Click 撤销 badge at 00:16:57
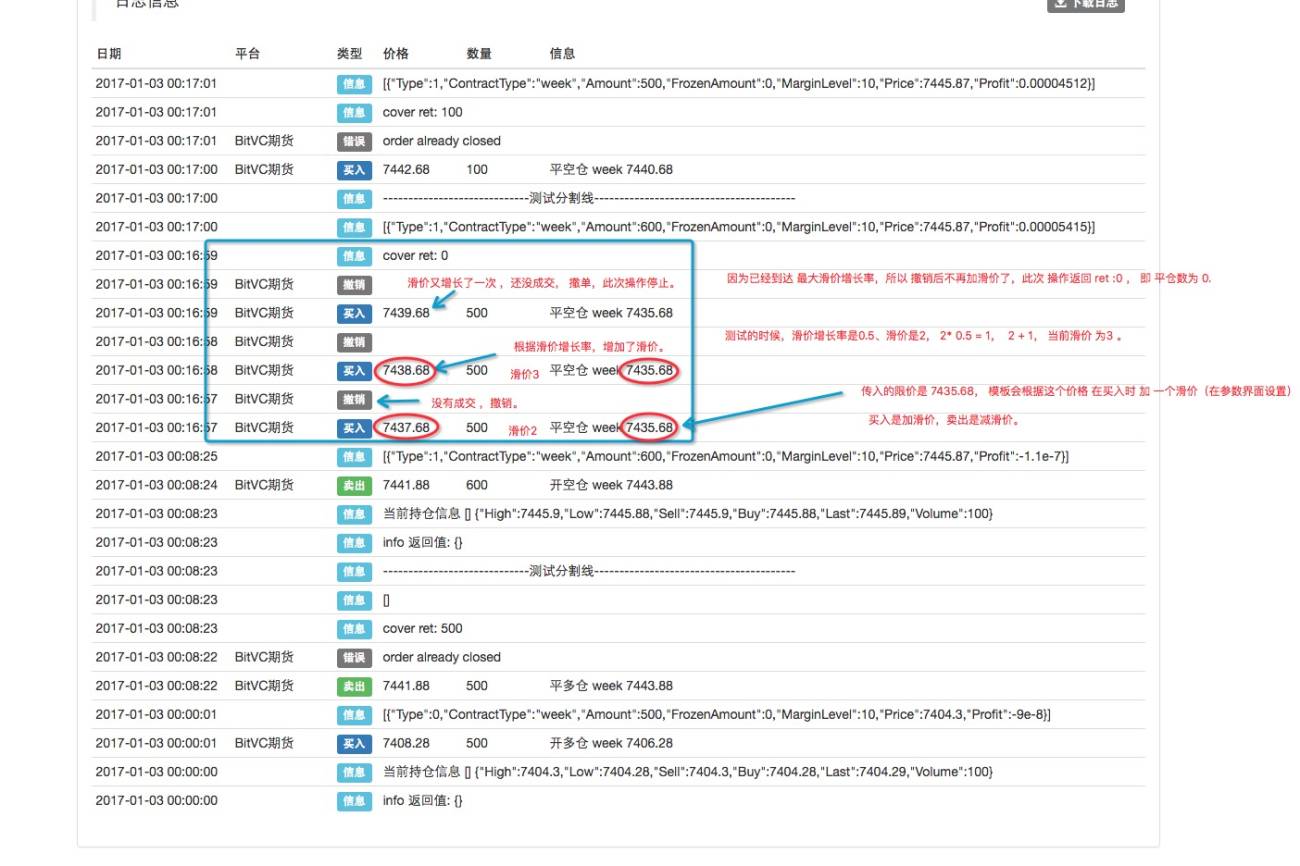Image resolution: width=1300 pixels, height=866 pixels. tap(354, 400)
